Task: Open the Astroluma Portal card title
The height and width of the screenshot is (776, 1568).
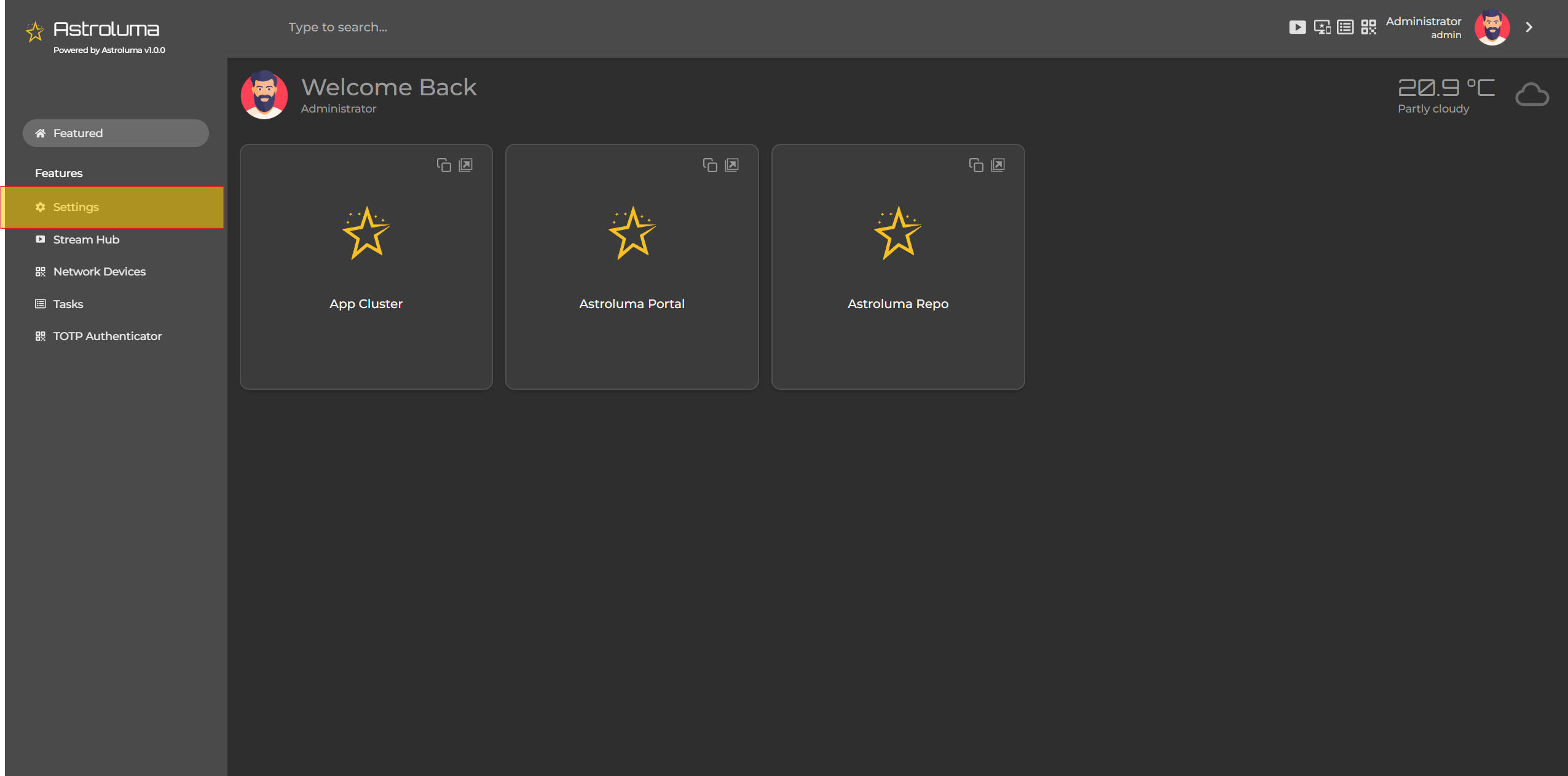Action: click(632, 304)
